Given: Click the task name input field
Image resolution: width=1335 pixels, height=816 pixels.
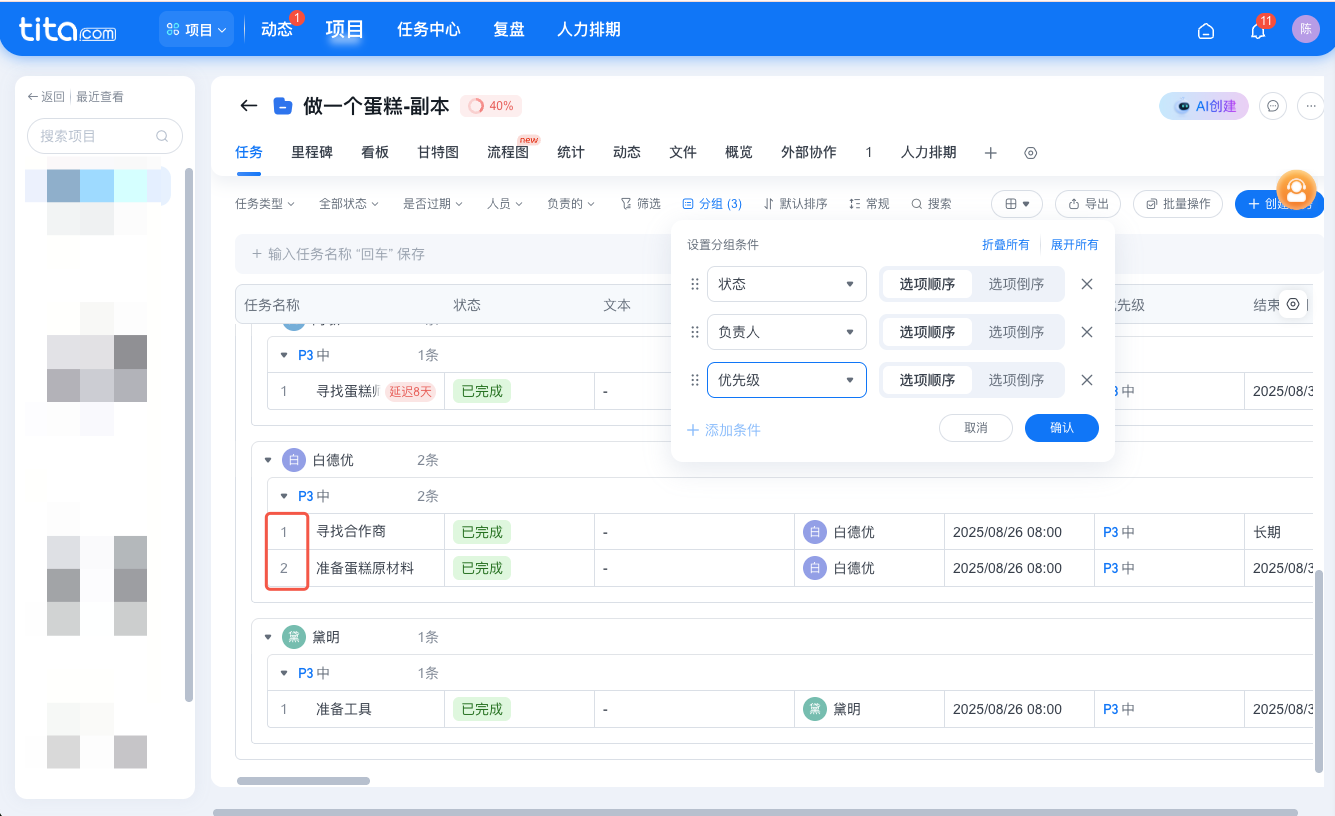Looking at the screenshot, I should click(x=400, y=255).
